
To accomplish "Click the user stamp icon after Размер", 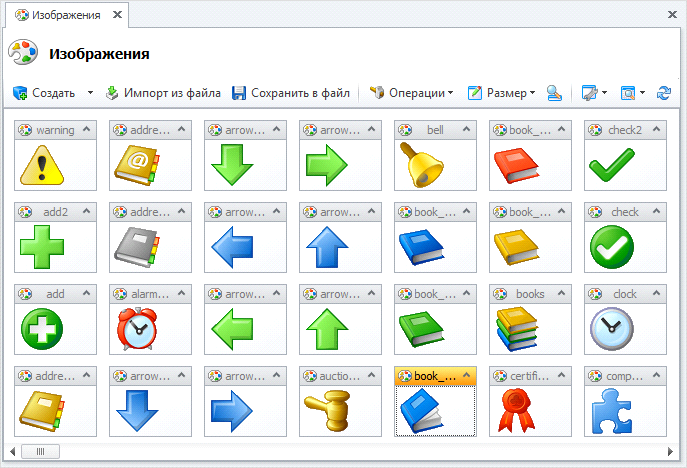I will pyautogui.click(x=554, y=93).
